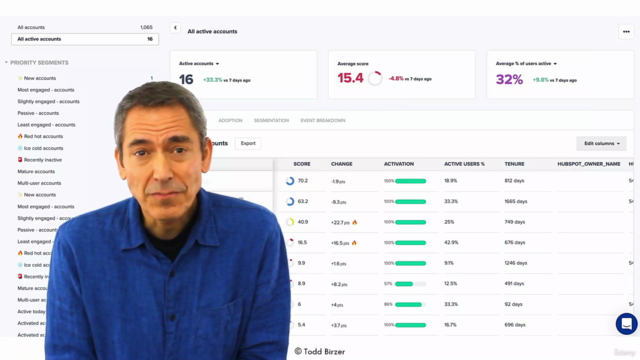Switch to the Segmentation tab
The width and height of the screenshot is (640, 360).
click(271, 120)
